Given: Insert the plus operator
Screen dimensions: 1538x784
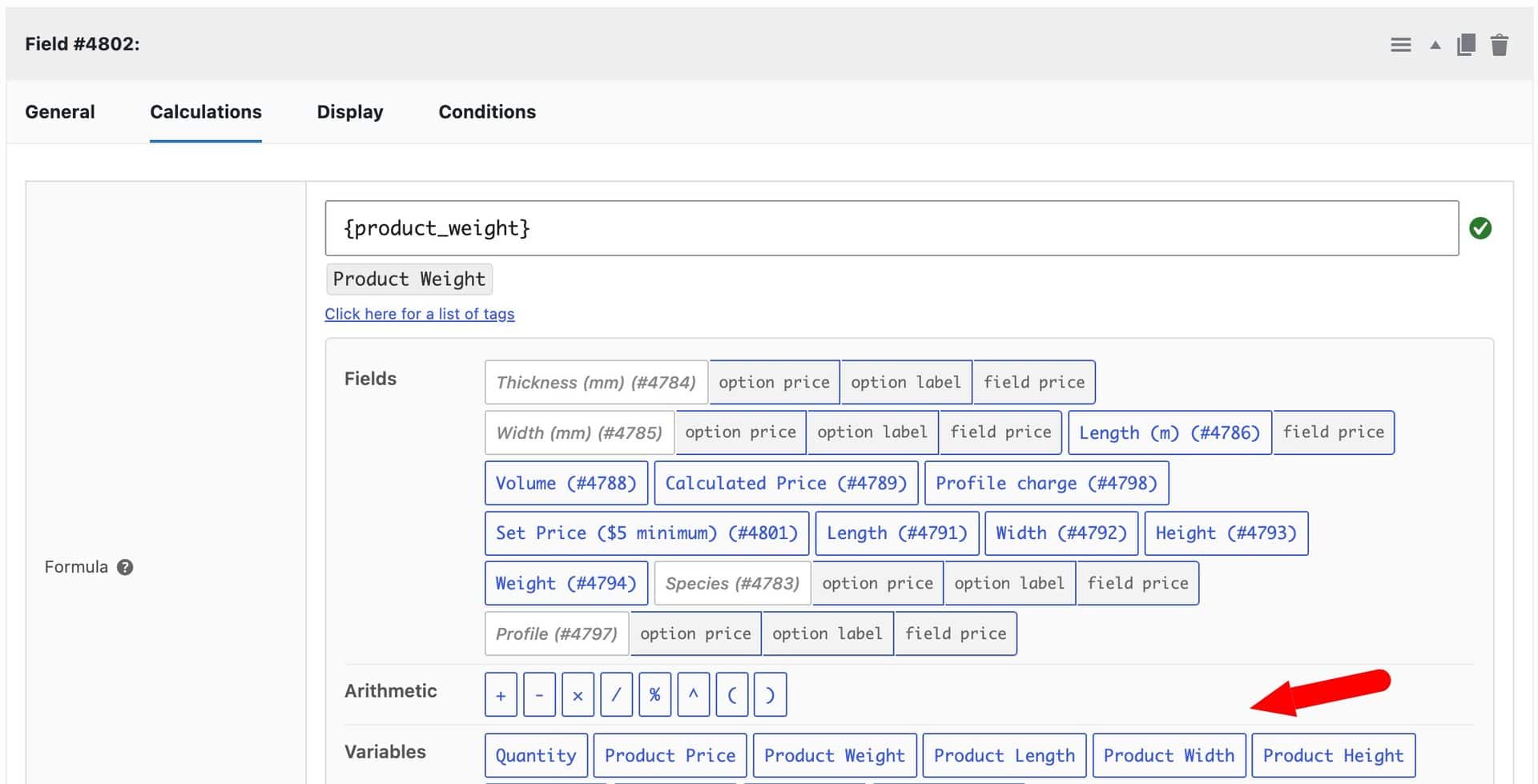Looking at the screenshot, I should [501, 694].
